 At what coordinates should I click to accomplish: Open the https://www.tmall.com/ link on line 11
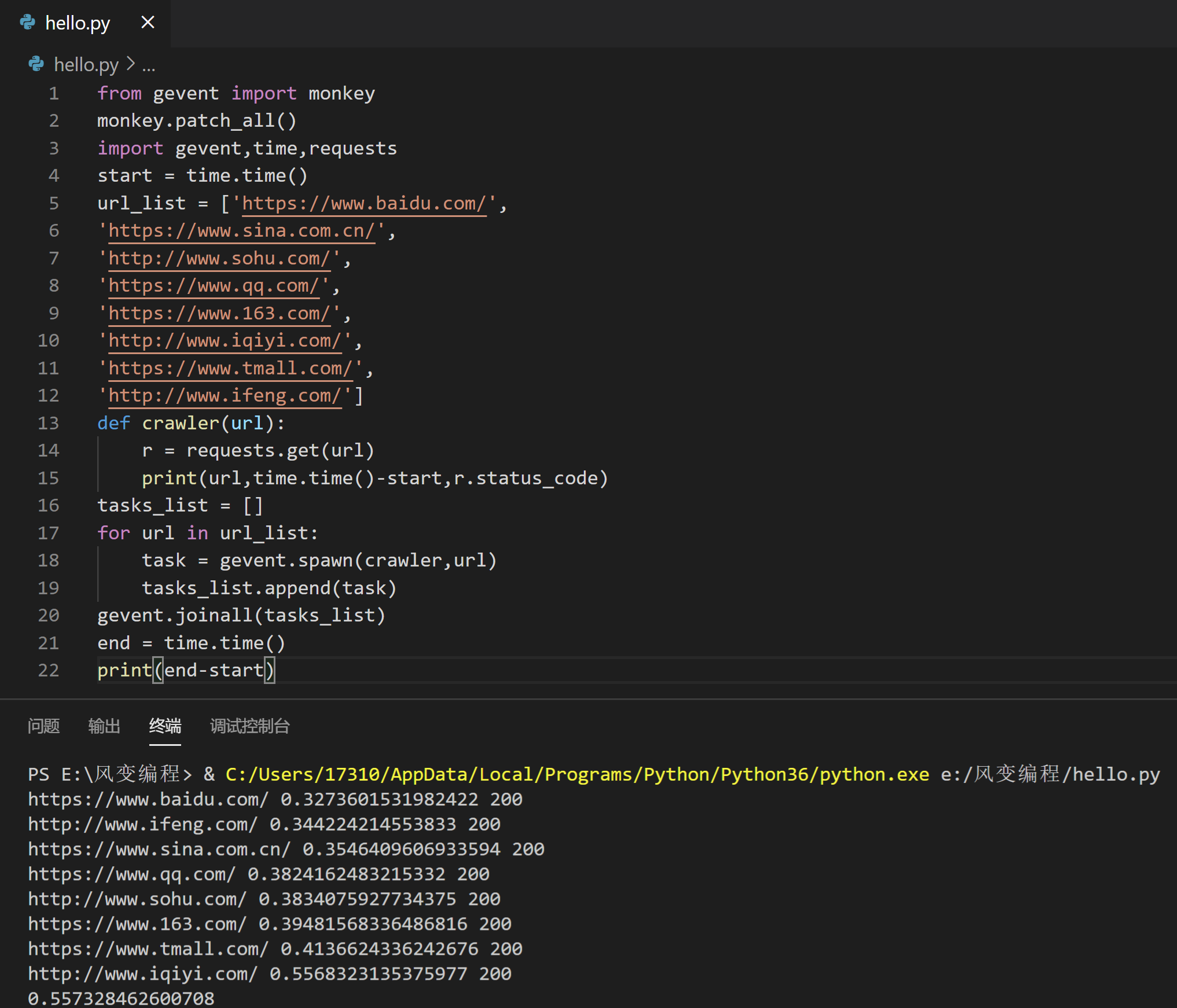coord(231,369)
